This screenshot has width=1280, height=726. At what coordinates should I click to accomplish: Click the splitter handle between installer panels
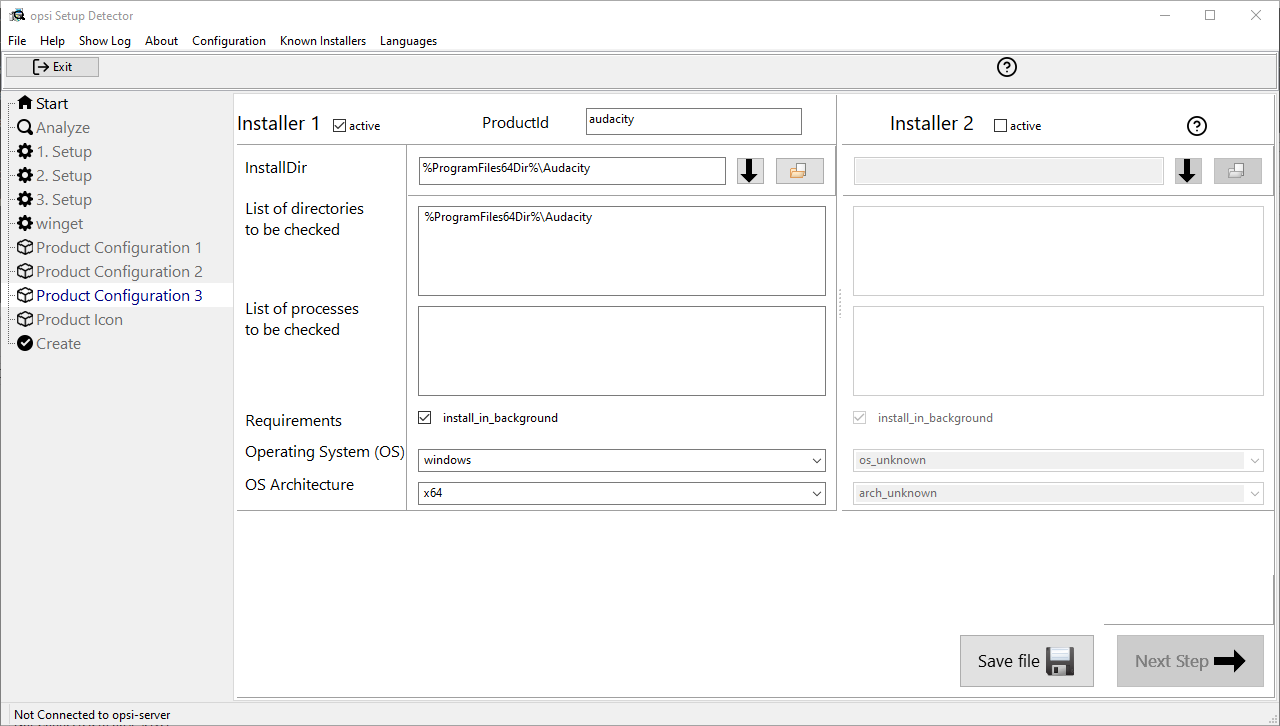coord(839,303)
